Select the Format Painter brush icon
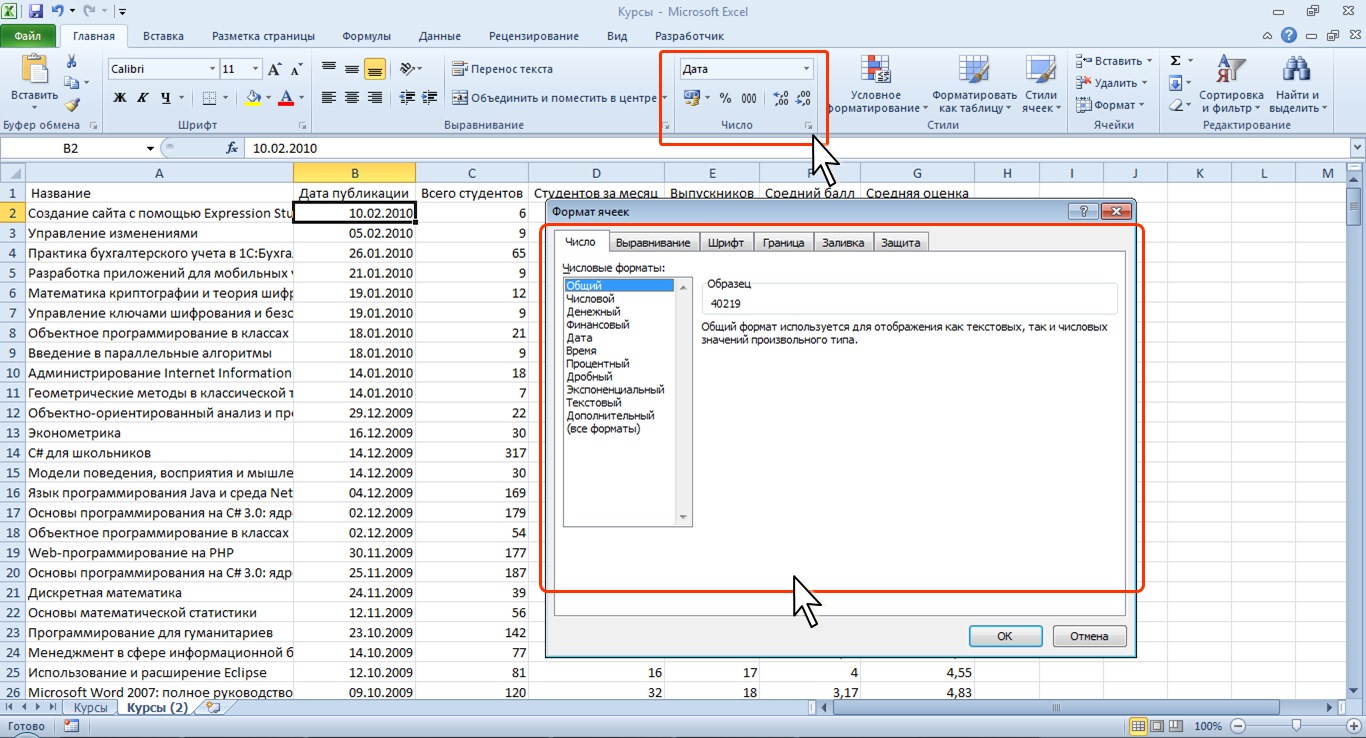The height and width of the screenshot is (738, 1366). pyautogui.click(x=72, y=104)
